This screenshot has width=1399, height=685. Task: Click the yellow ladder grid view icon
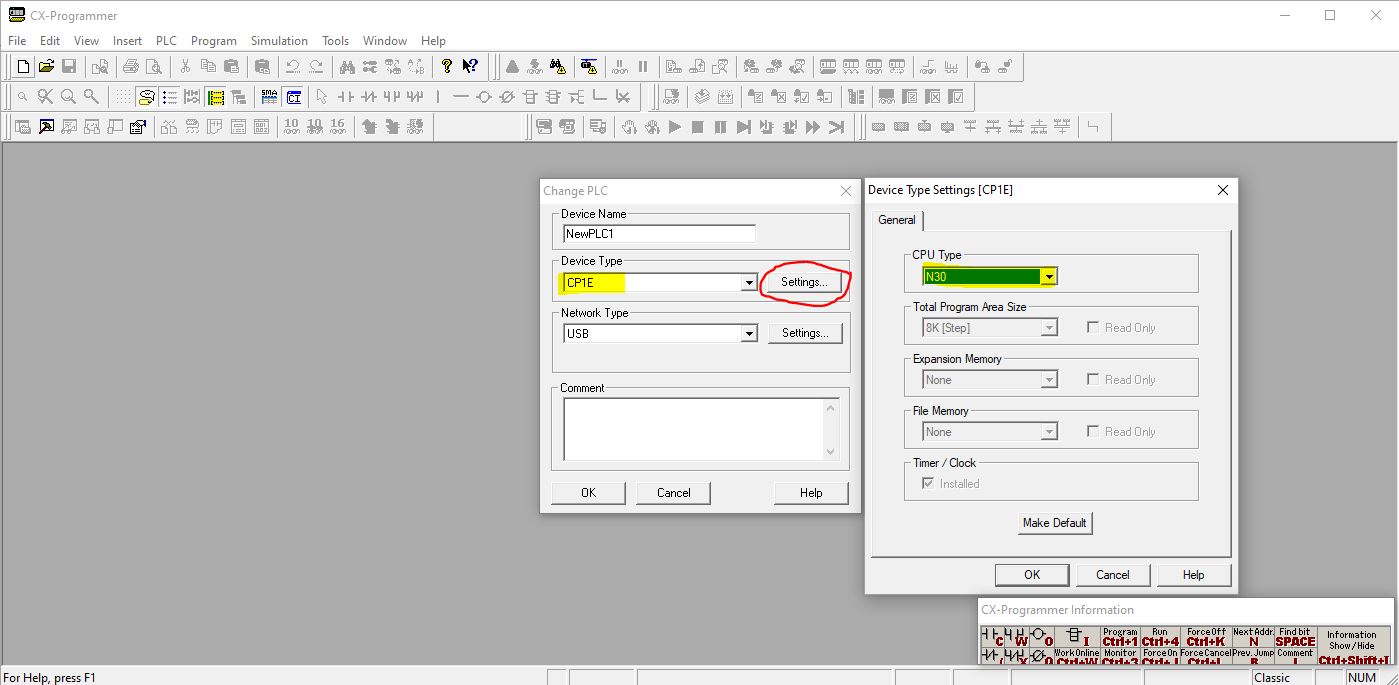[x=216, y=97]
